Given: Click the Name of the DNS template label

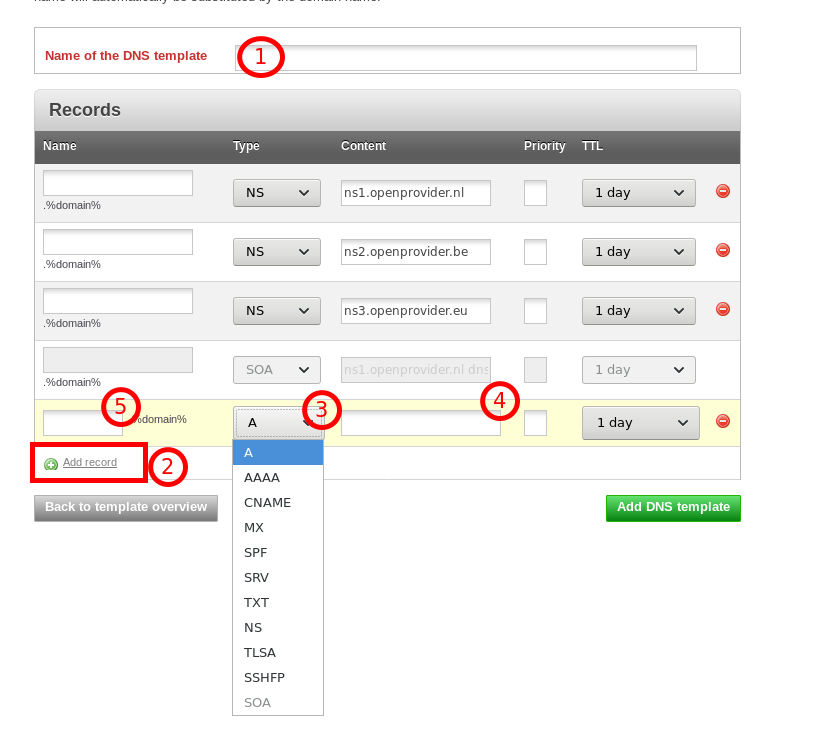Looking at the screenshot, I should [x=126, y=56].
